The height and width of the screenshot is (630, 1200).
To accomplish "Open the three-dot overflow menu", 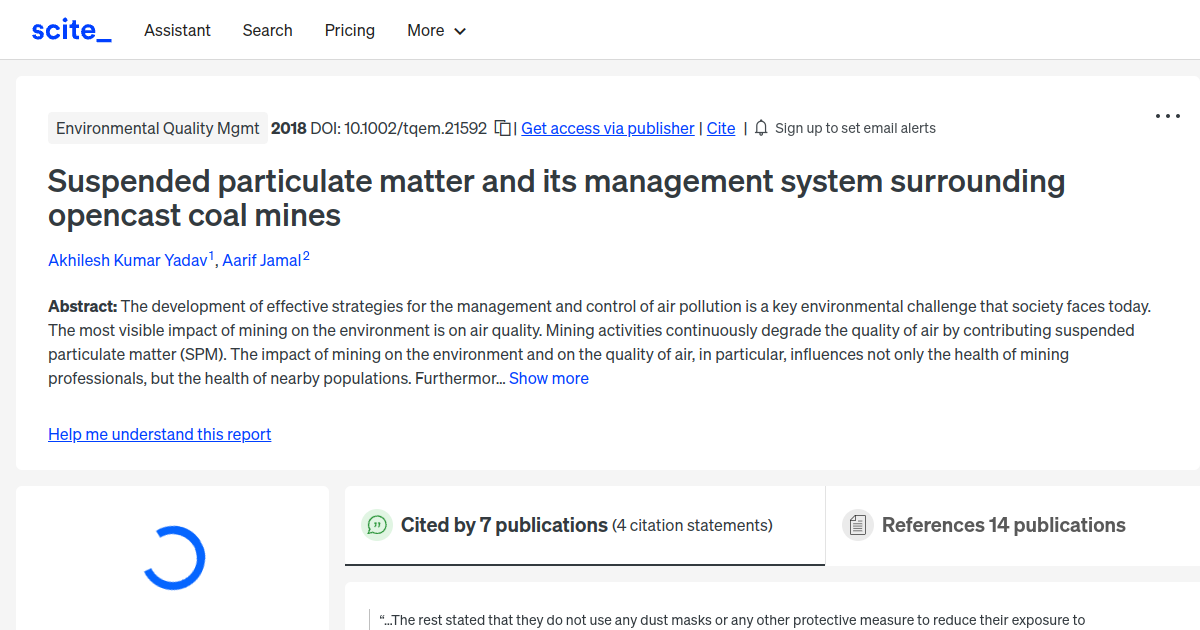I will tap(1167, 116).
